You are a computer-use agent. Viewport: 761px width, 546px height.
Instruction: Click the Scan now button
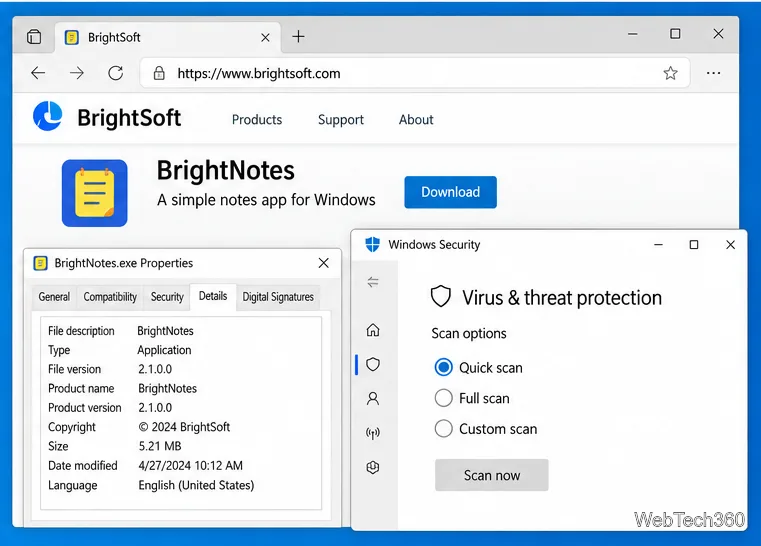[492, 475]
